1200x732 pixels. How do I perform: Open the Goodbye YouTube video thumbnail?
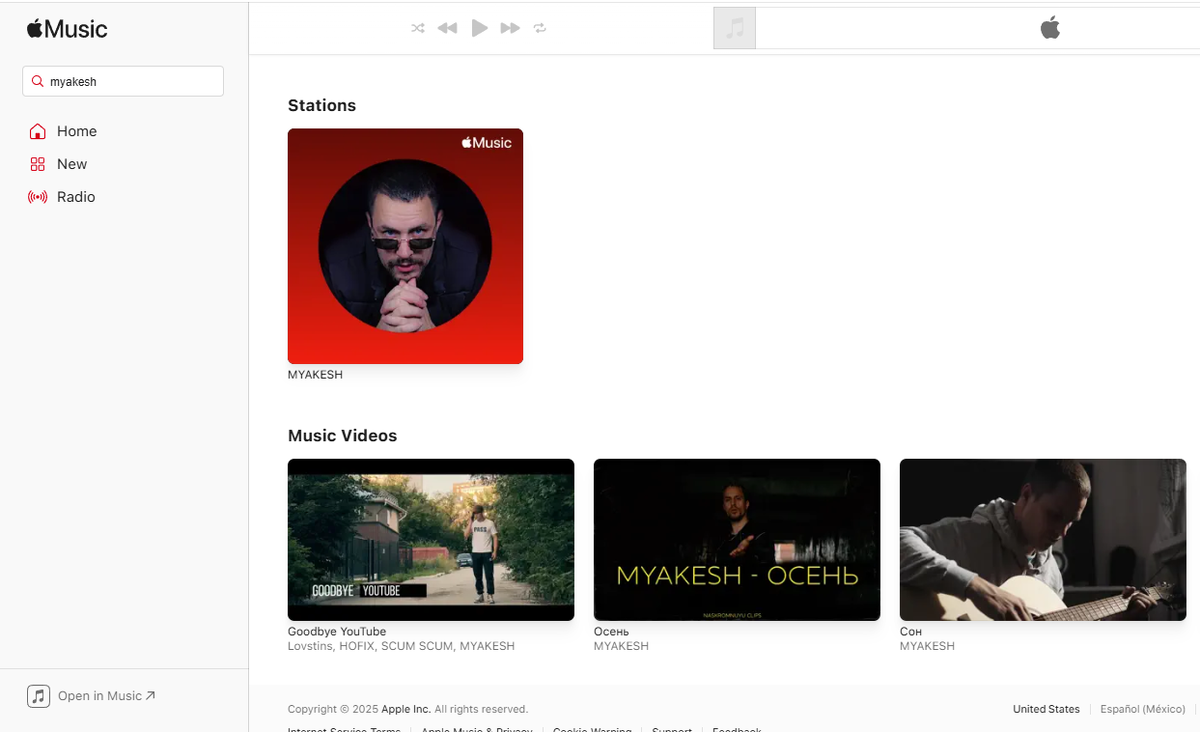pos(431,540)
